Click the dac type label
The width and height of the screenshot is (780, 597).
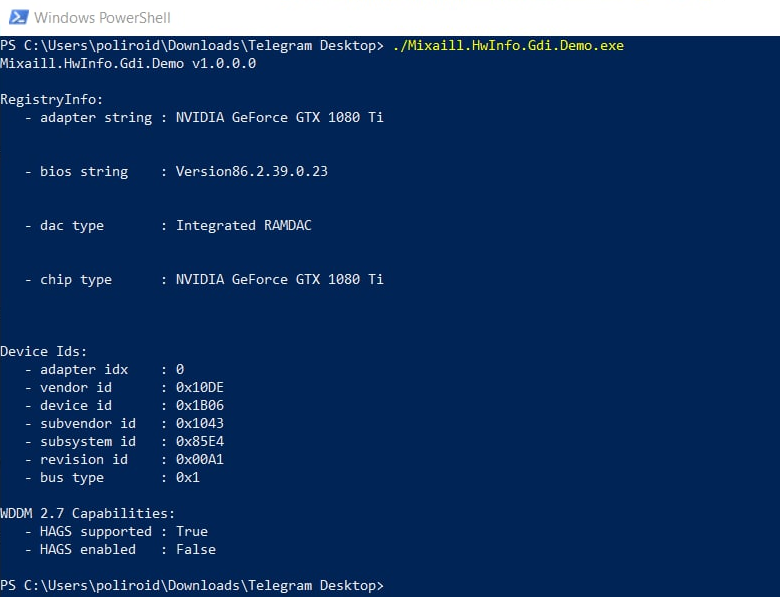pyautogui.click(x=72, y=225)
